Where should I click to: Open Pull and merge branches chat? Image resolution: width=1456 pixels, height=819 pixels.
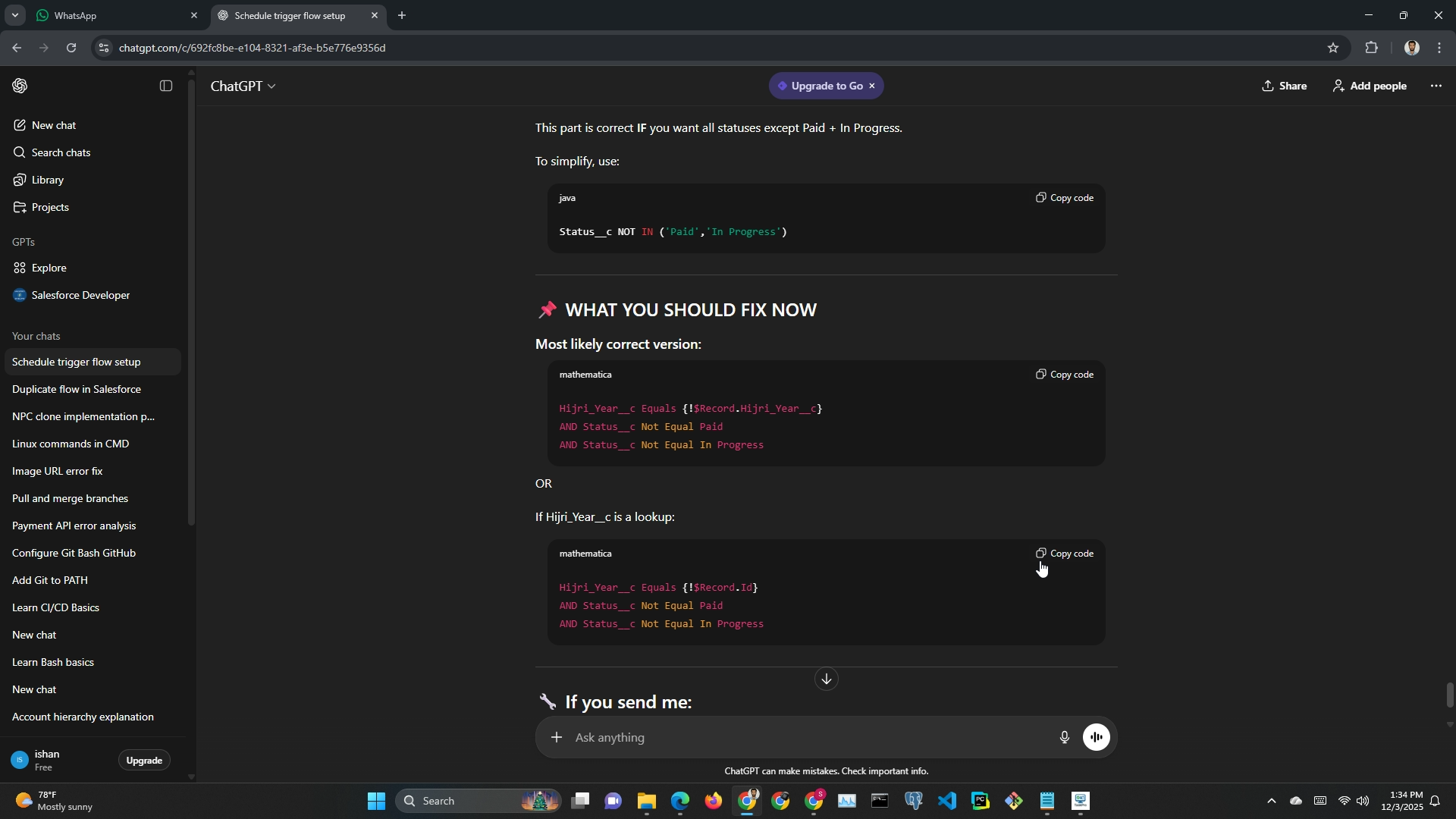[70, 498]
